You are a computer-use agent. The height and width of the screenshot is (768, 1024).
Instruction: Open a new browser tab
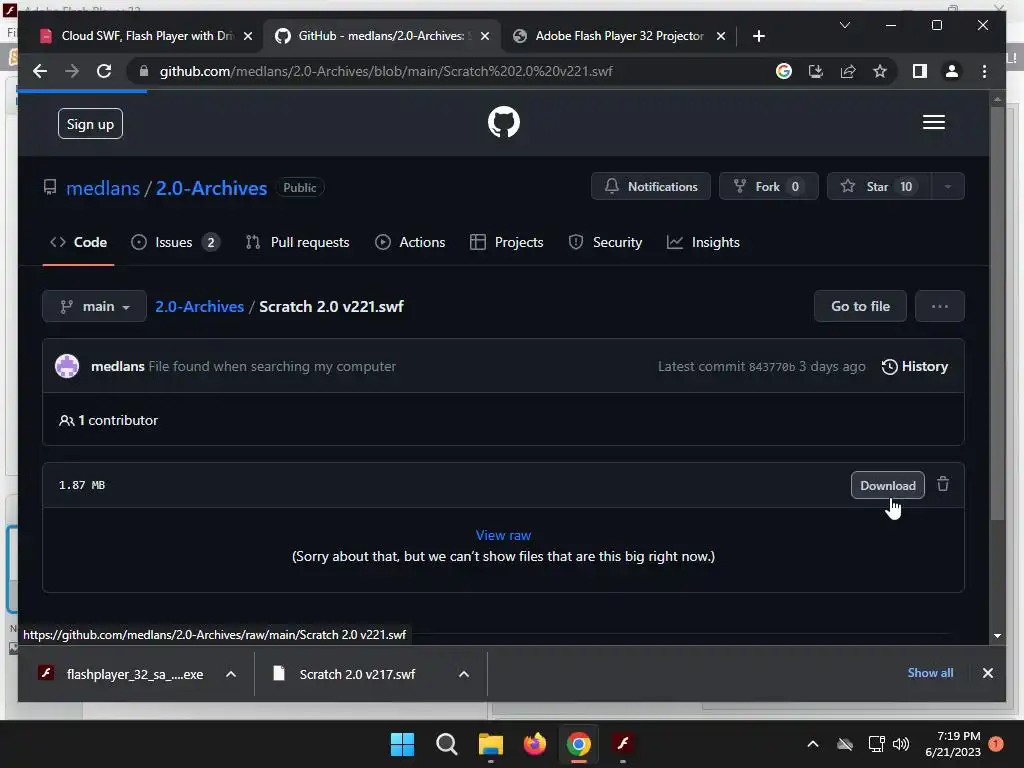point(758,36)
